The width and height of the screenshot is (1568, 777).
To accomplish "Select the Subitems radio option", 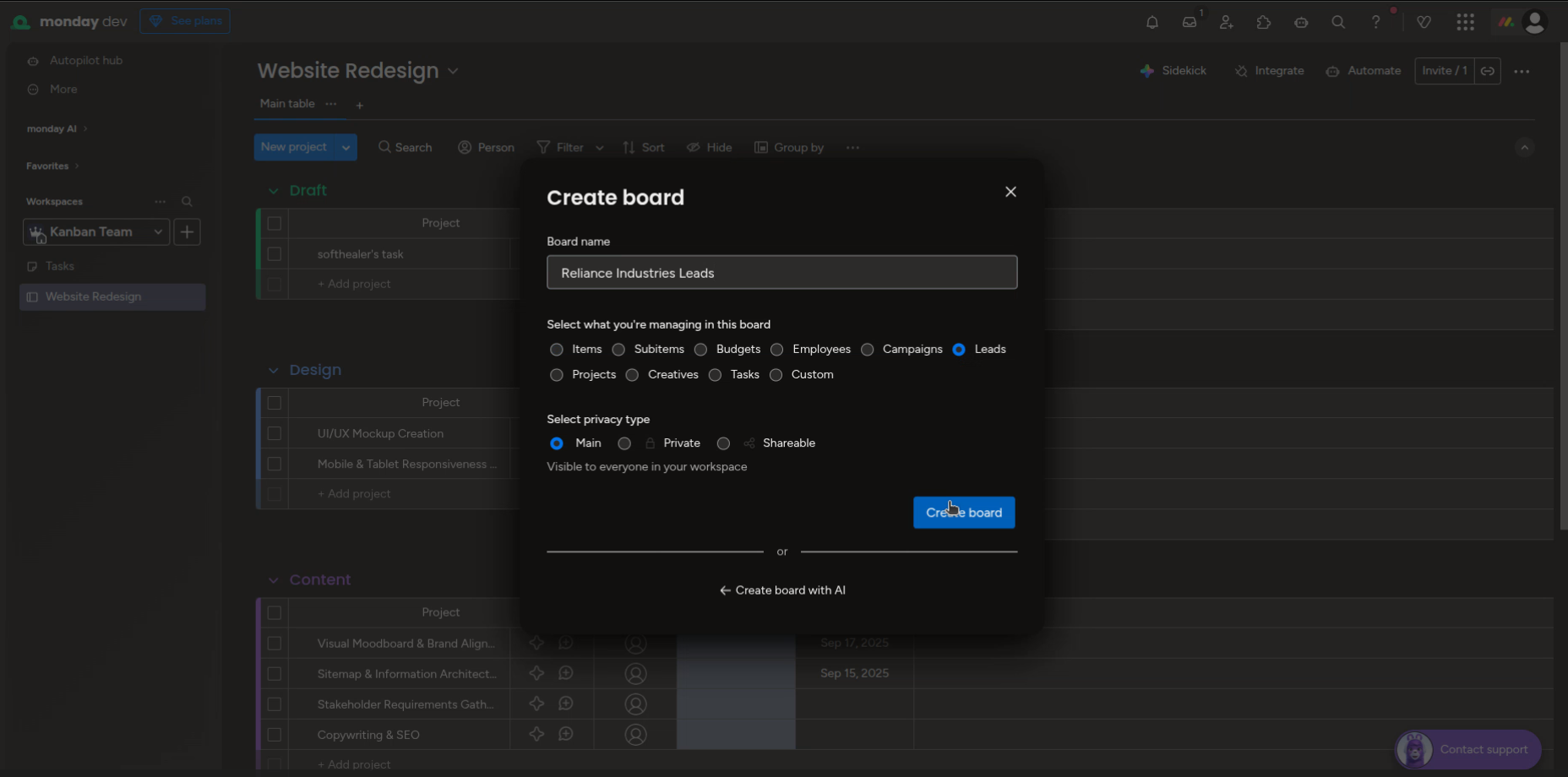I will (618, 350).
